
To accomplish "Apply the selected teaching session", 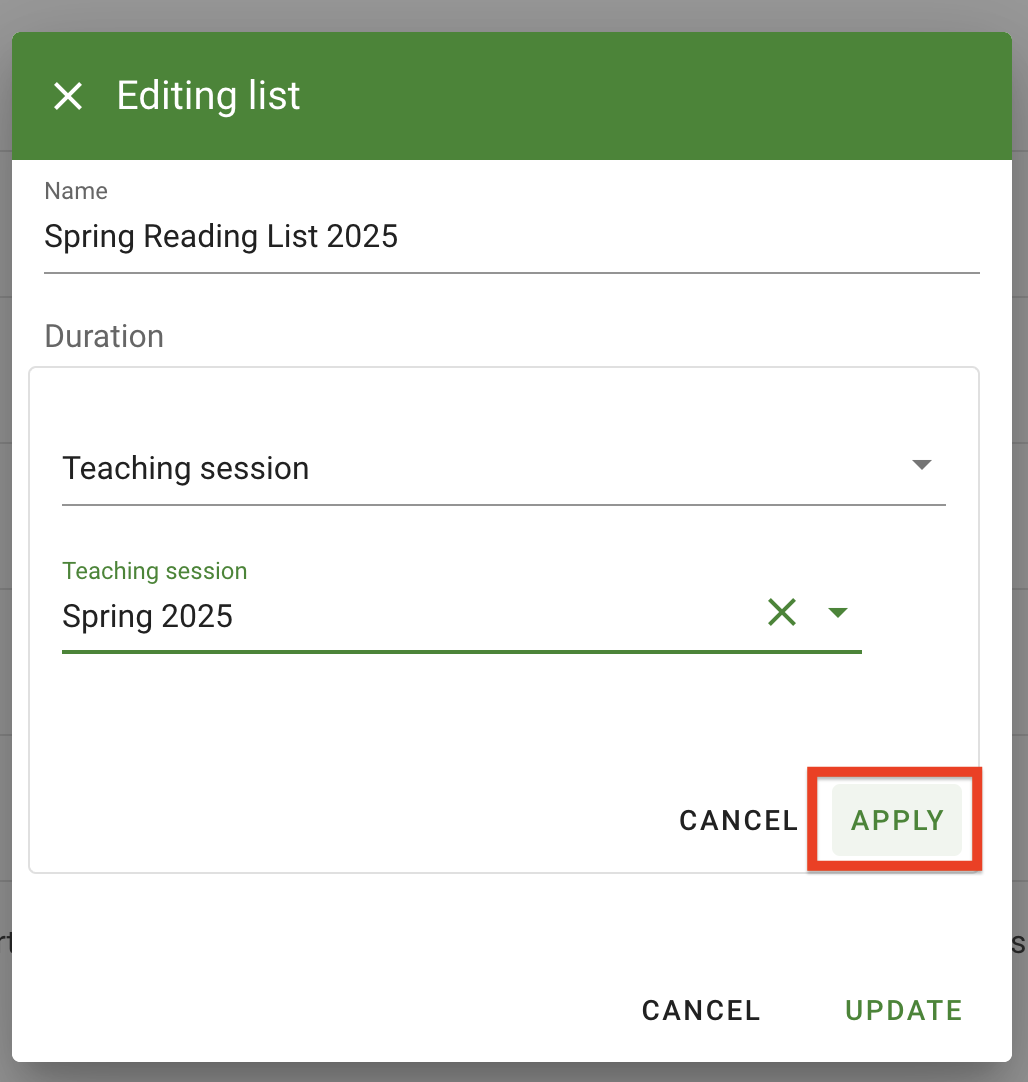I will coord(895,820).
